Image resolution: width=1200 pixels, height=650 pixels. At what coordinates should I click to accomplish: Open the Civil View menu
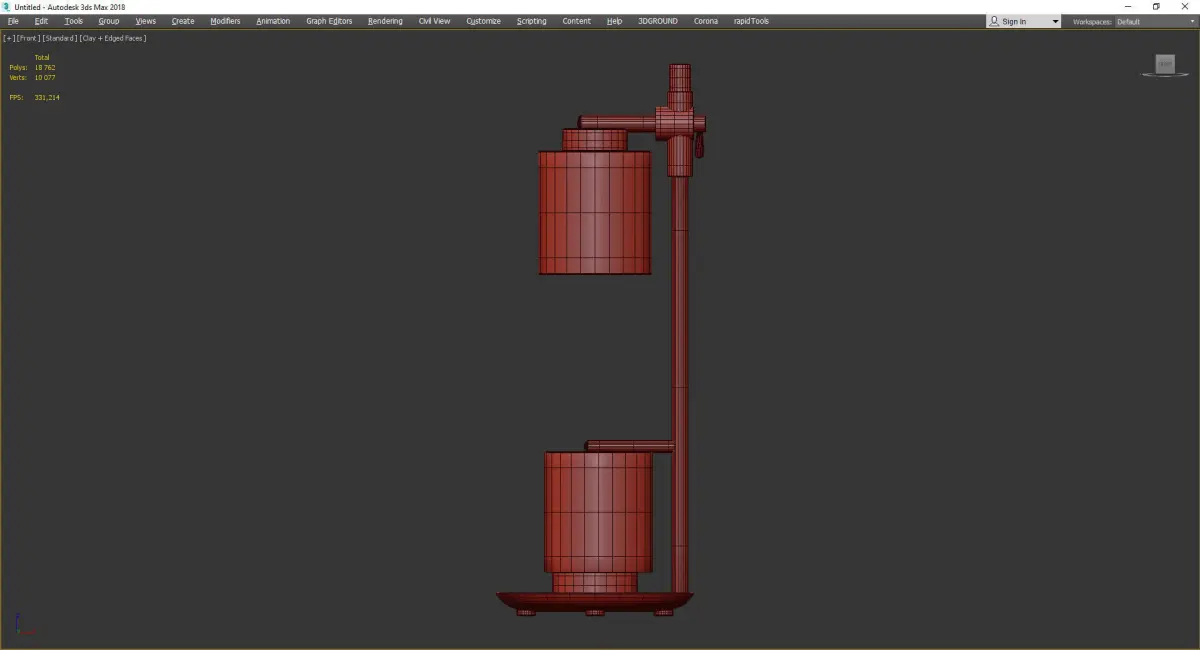click(434, 21)
